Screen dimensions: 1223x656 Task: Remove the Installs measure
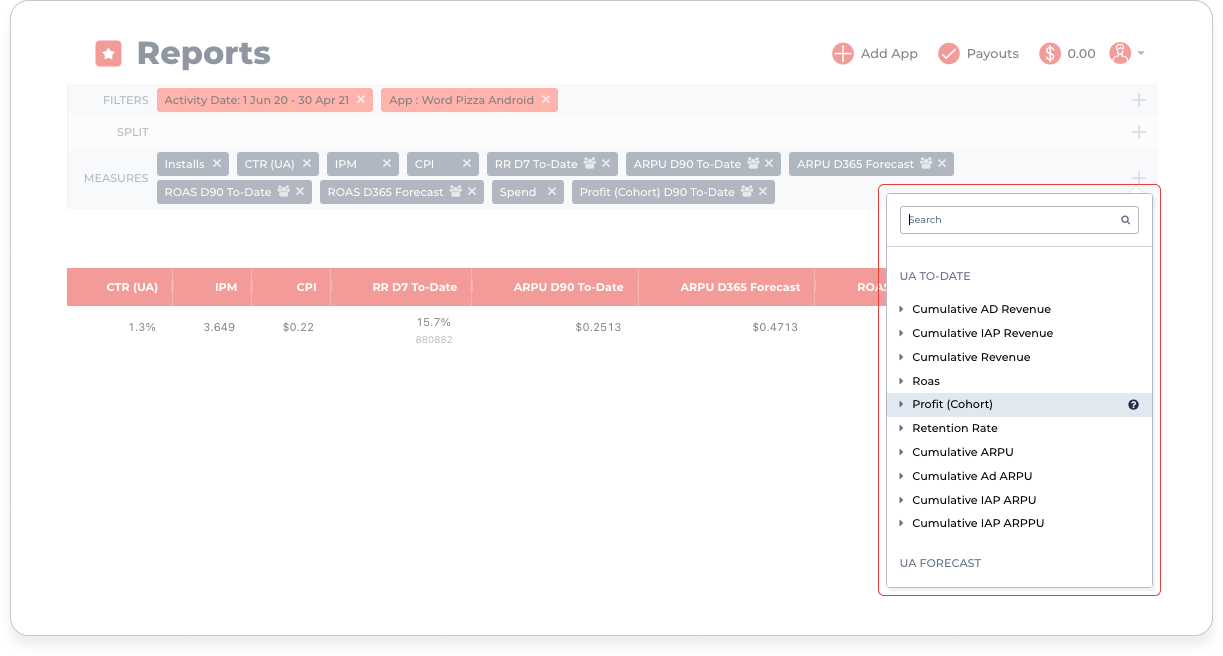[217, 164]
